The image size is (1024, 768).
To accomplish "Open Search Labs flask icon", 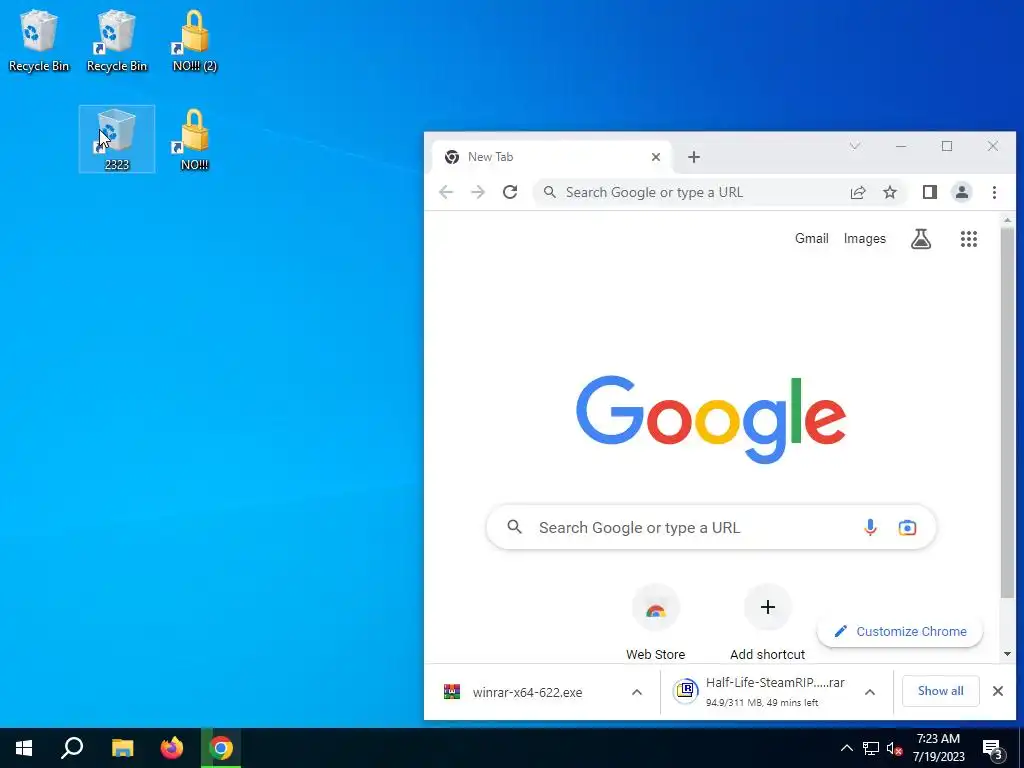I will tap(921, 239).
